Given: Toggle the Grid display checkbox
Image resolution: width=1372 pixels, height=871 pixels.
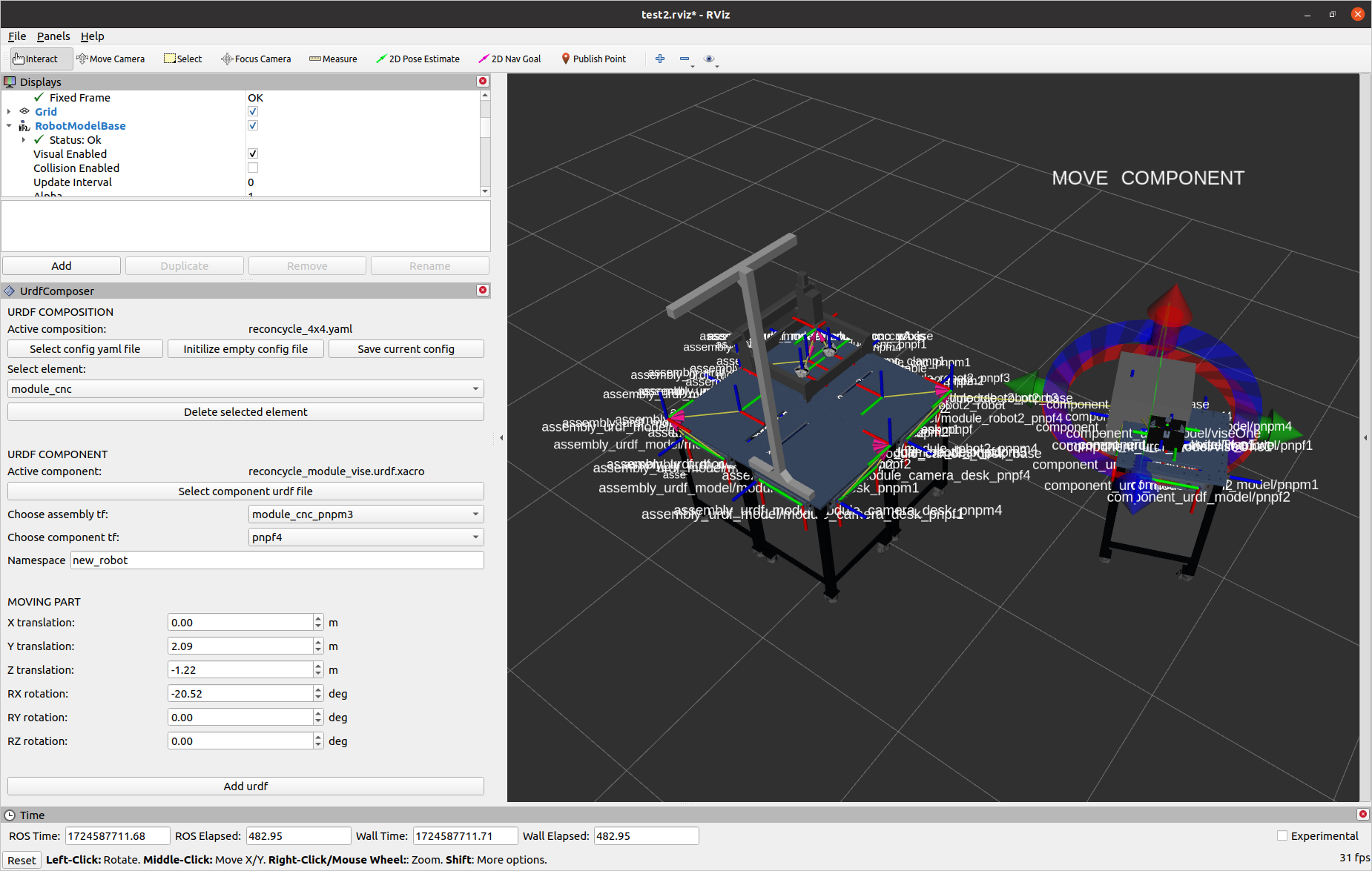Looking at the screenshot, I should (x=253, y=111).
